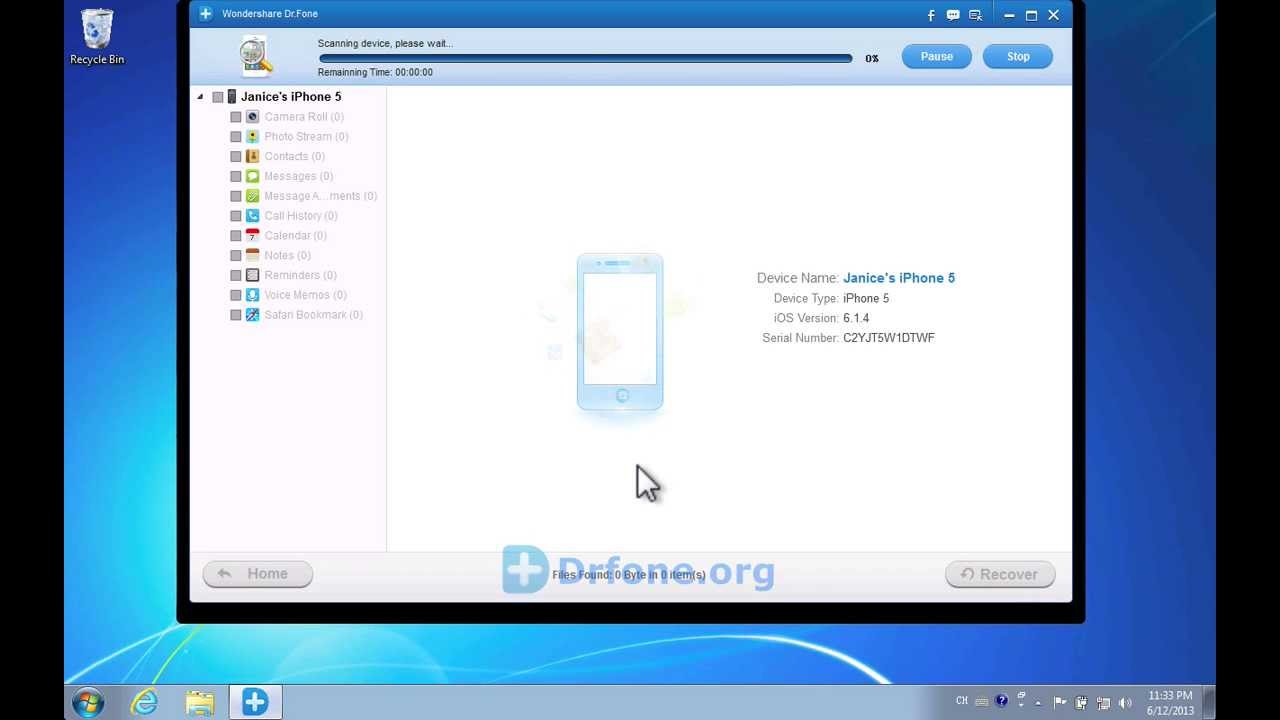Click the Recover button
Viewport: 1280px width, 720px height.
pyautogui.click(x=1000, y=574)
